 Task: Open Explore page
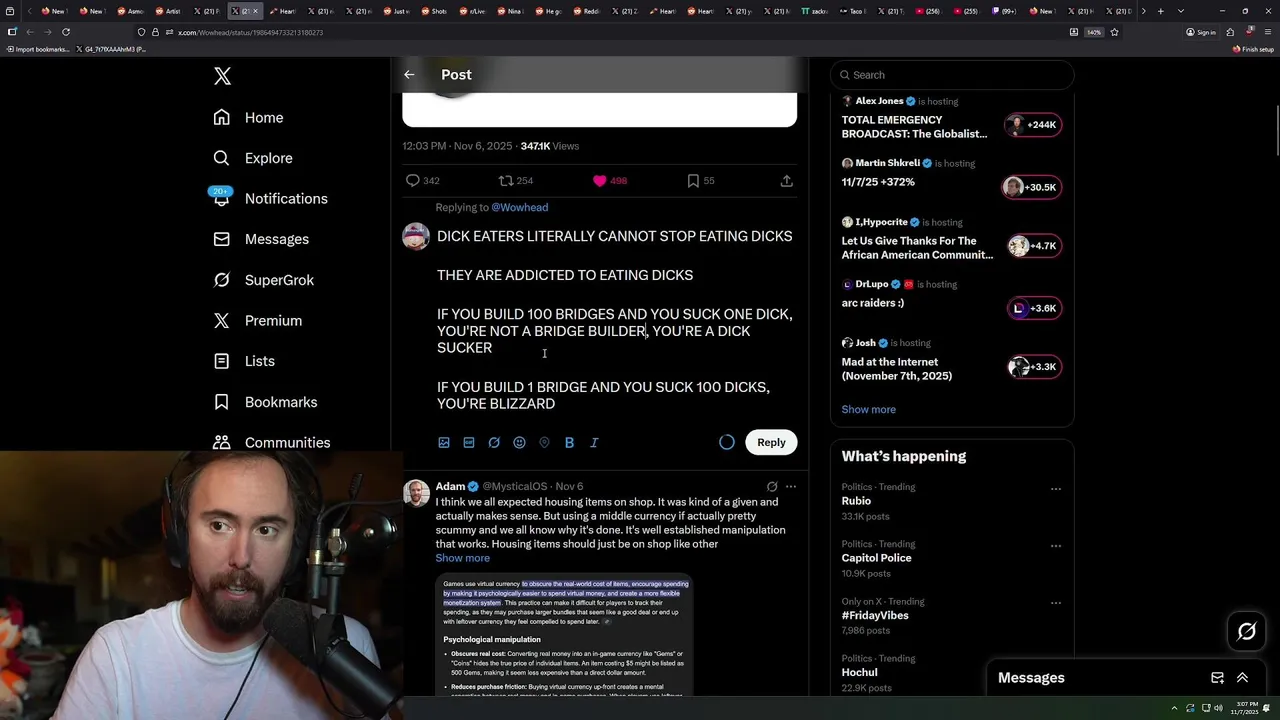click(x=253, y=158)
